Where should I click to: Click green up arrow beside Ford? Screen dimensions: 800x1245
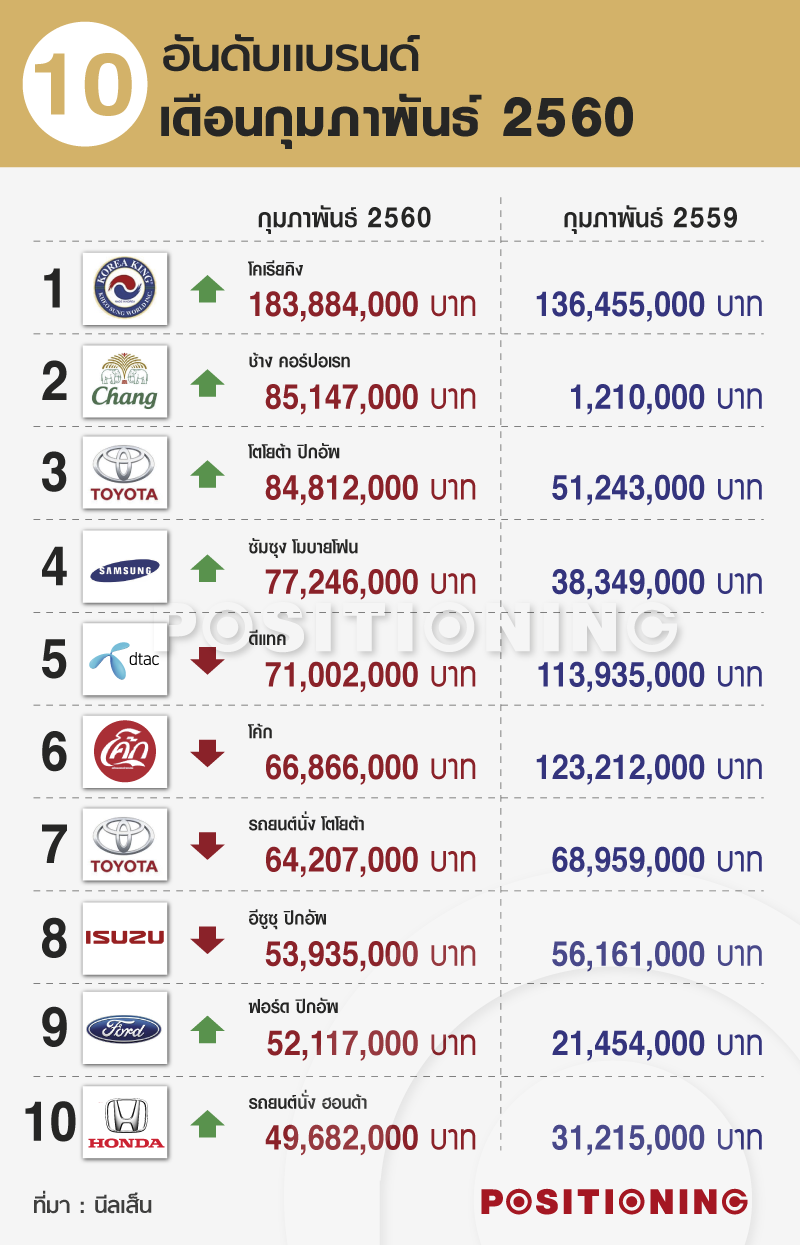(x=207, y=1029)
